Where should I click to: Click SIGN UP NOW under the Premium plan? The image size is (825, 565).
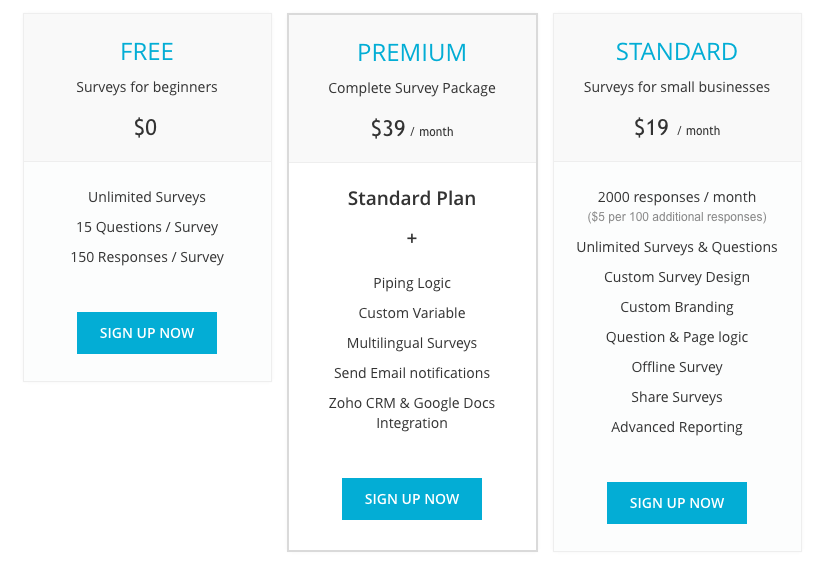coord(412,499)
